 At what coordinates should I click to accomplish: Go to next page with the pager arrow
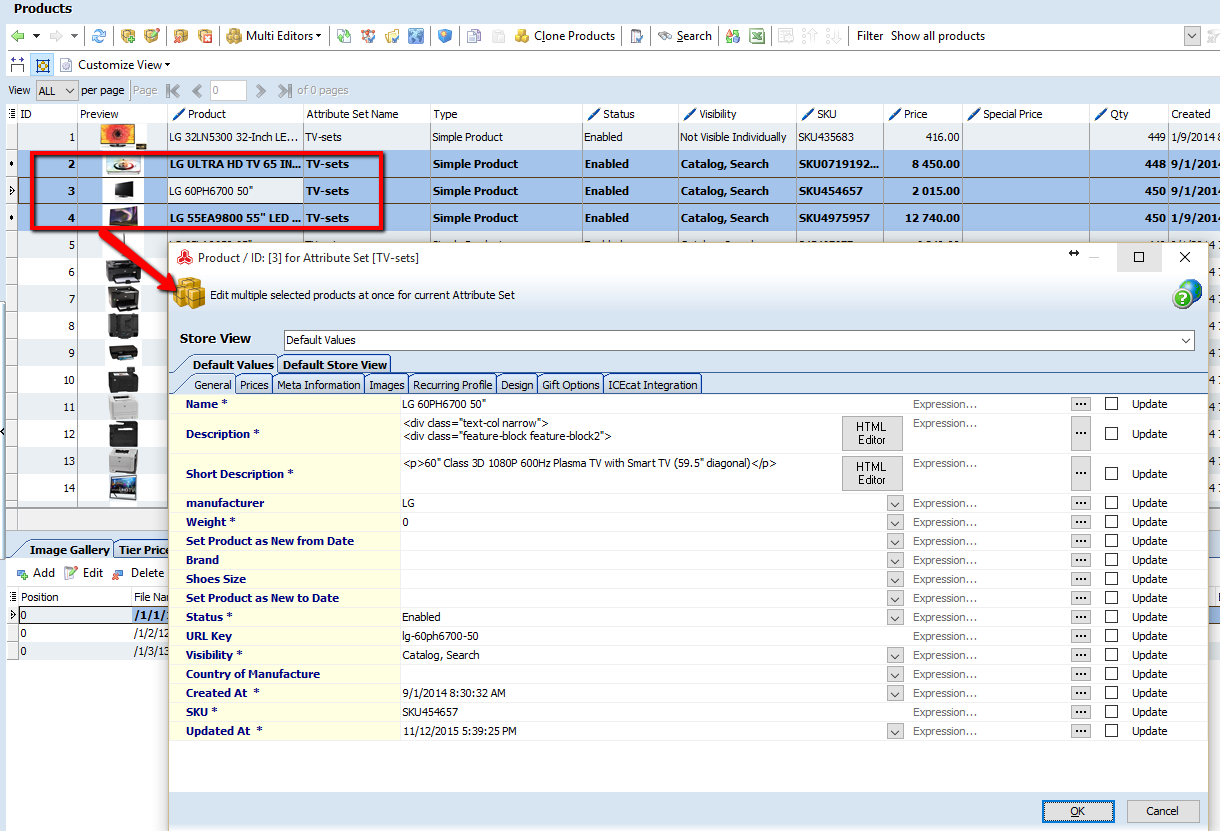261,90
